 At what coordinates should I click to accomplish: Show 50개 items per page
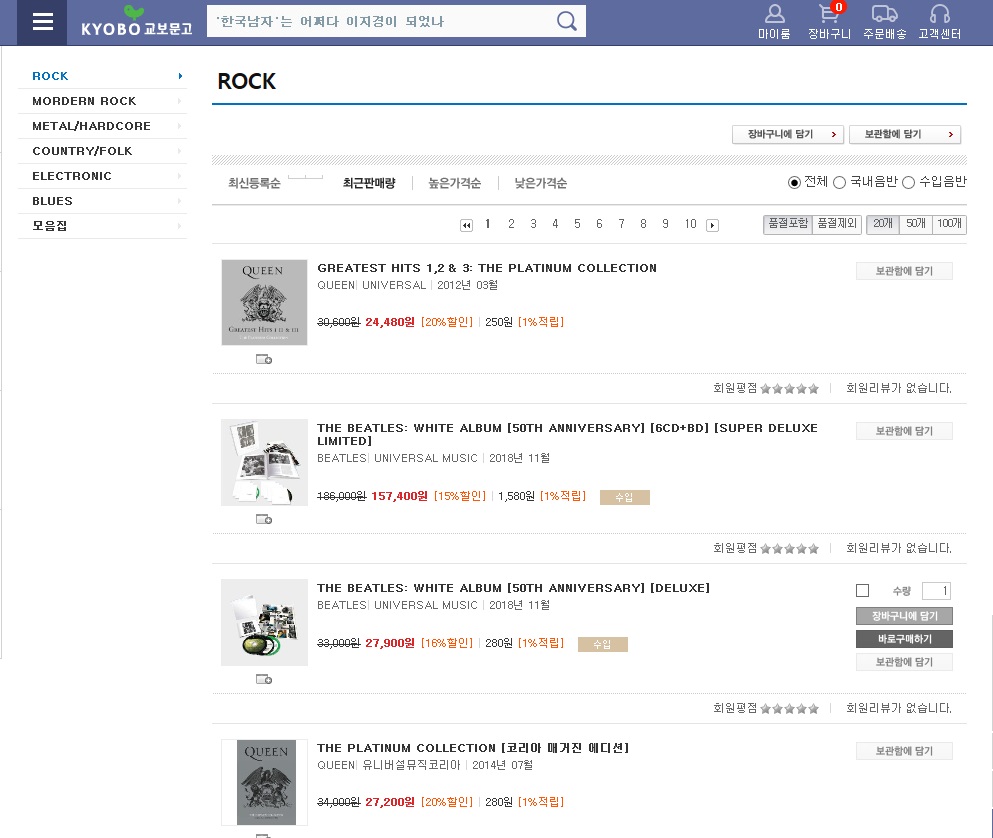click(x=915, y=224)
